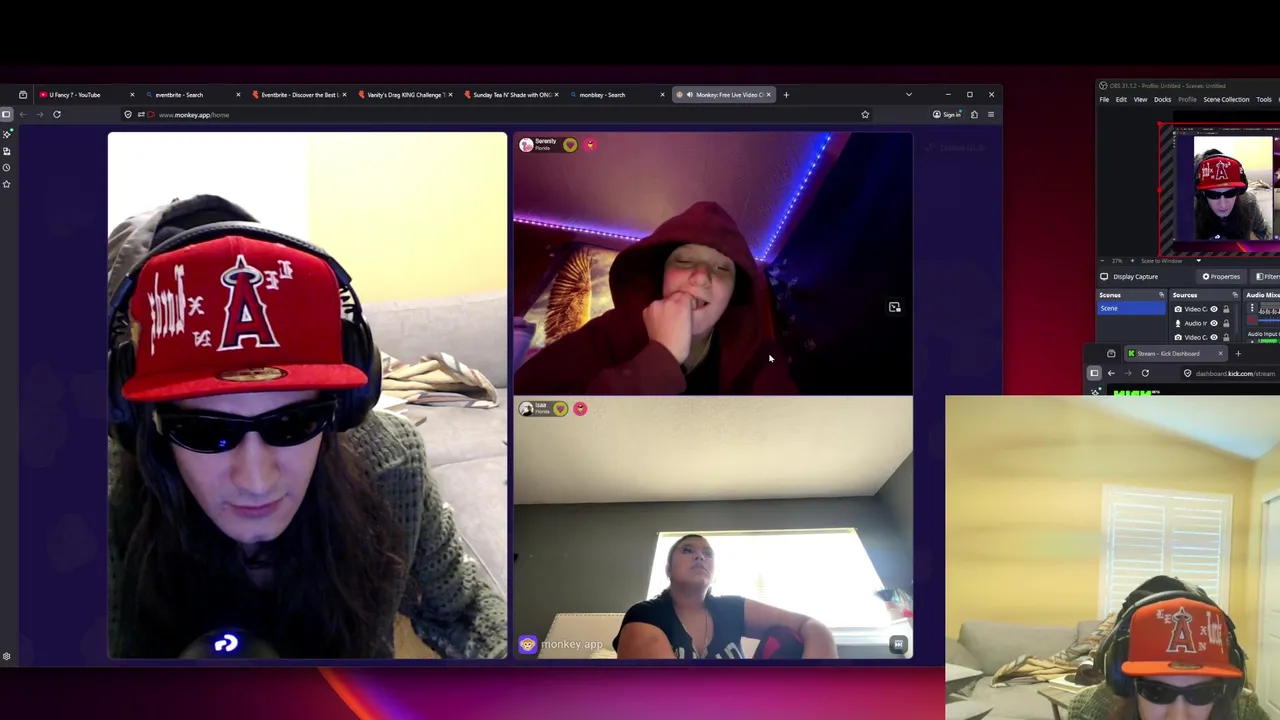Reload the Kick dashboard page
The height and width of the screenshot is (720, 1280).
(1145, 373)
